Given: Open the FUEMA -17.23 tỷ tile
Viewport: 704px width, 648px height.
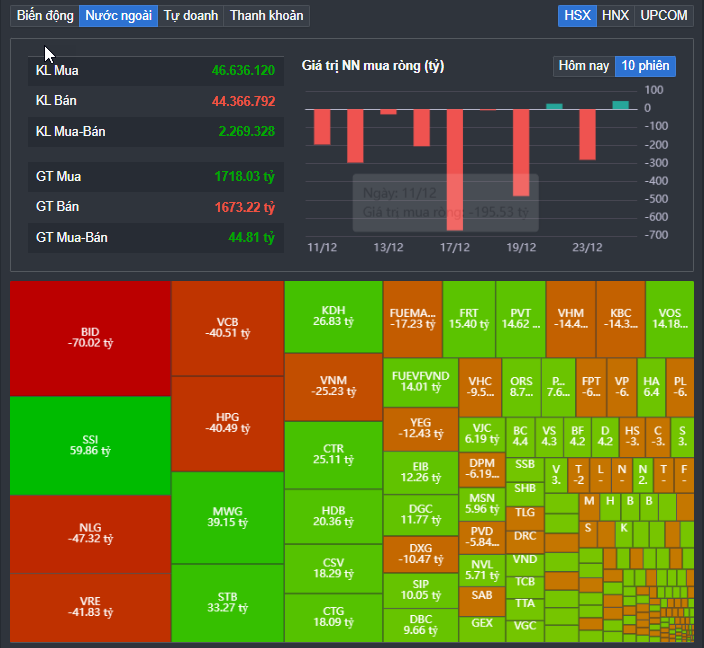Looking at the screenshot, I should pyautogui.click(x=413, y=319).
